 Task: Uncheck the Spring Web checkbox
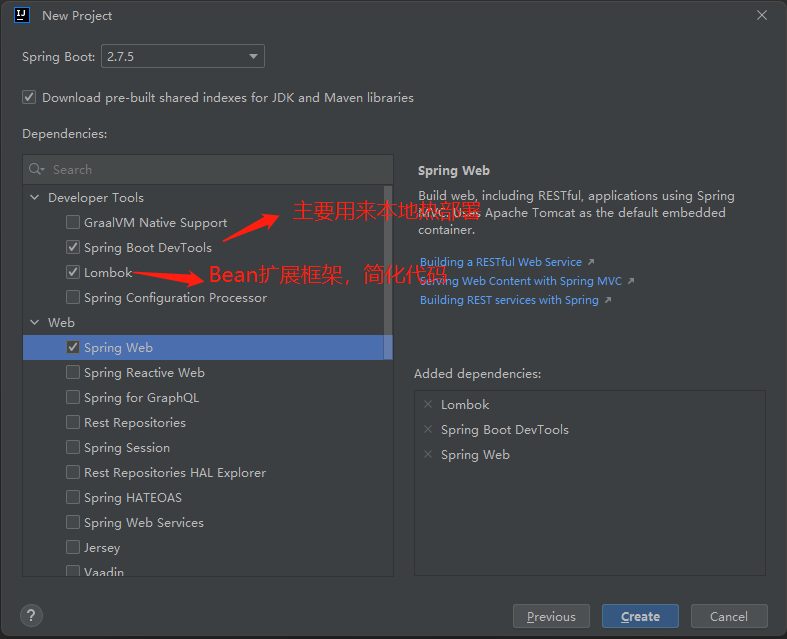(x=73, y=347)
